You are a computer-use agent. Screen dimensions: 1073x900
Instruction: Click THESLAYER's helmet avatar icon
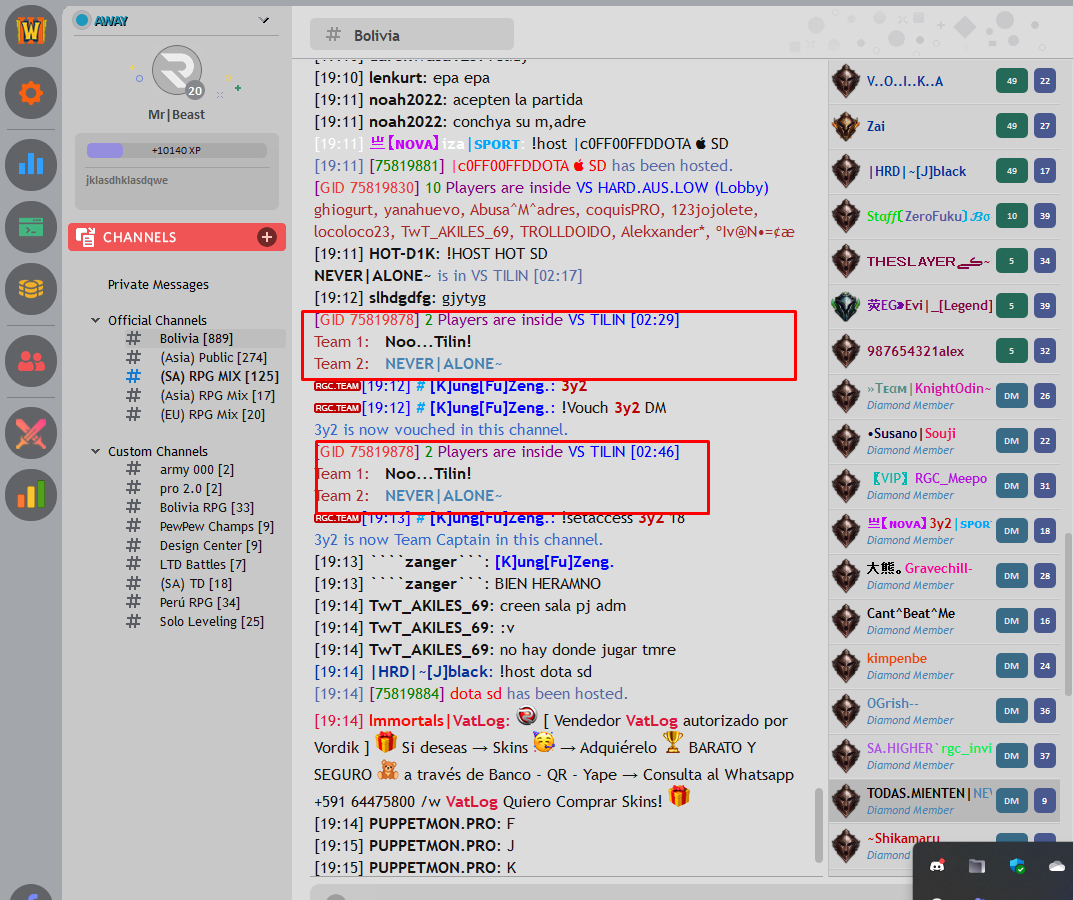[846, 261]
